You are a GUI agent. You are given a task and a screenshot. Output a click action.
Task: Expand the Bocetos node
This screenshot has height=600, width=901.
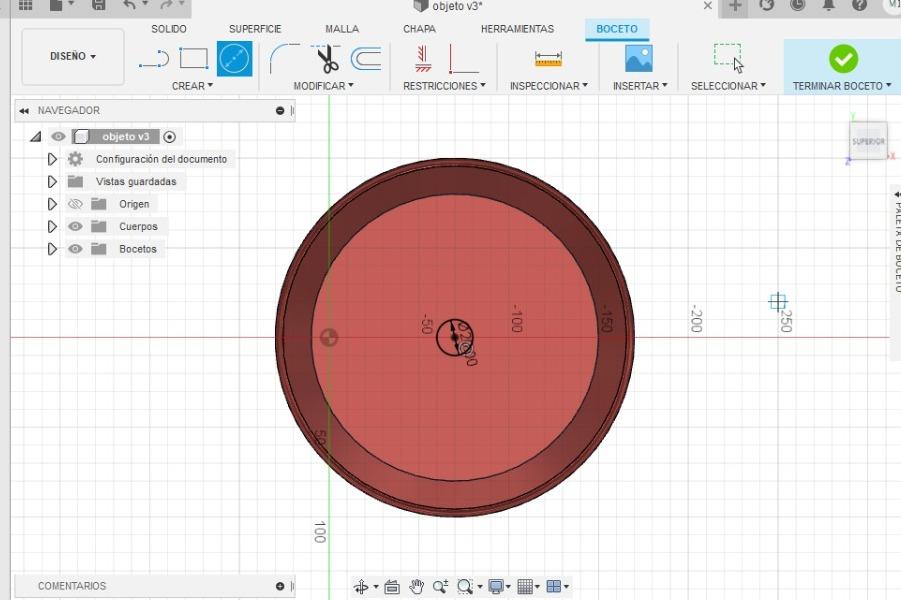point(52,249)
